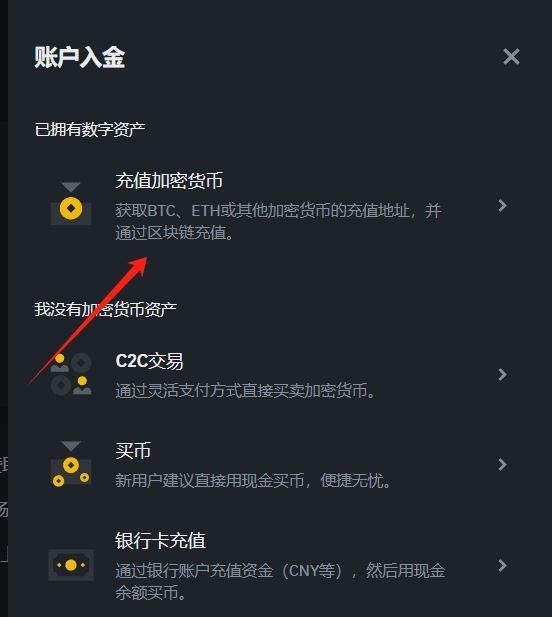Click the crypto deposit coin icon

[x=71, y=204]
